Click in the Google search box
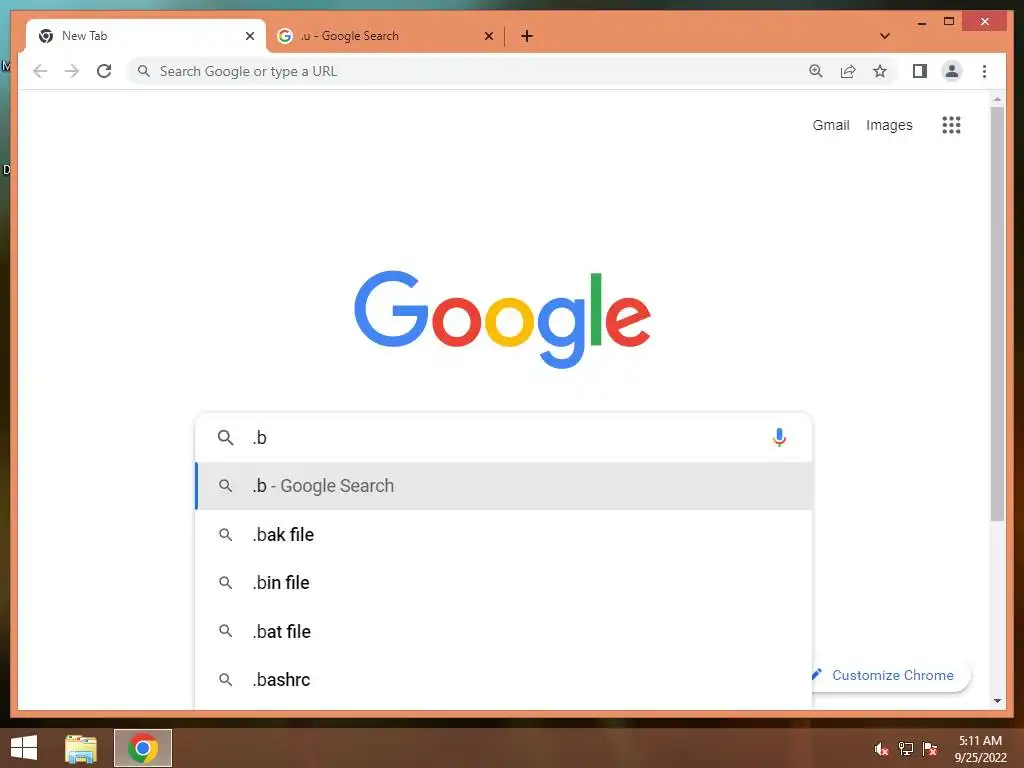Image resolution: width=1024 pixels, height=768 pixels. pyautogui.click(x=504, y=438)
